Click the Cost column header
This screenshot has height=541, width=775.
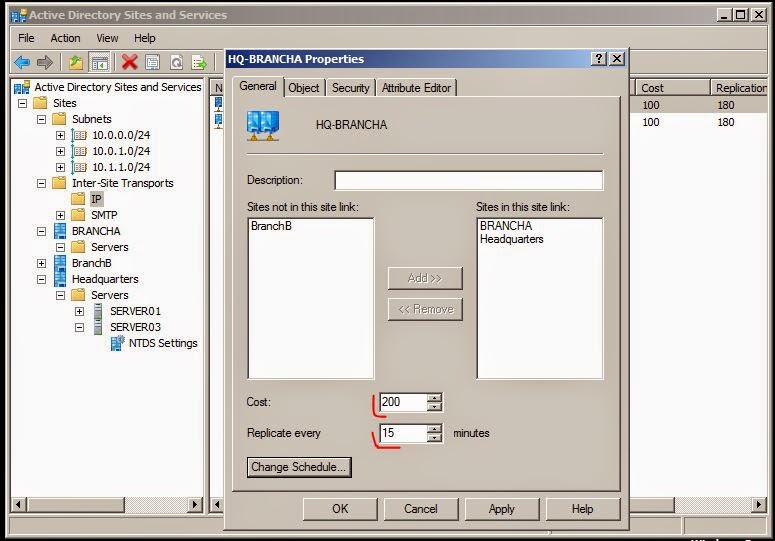point(672,88)
